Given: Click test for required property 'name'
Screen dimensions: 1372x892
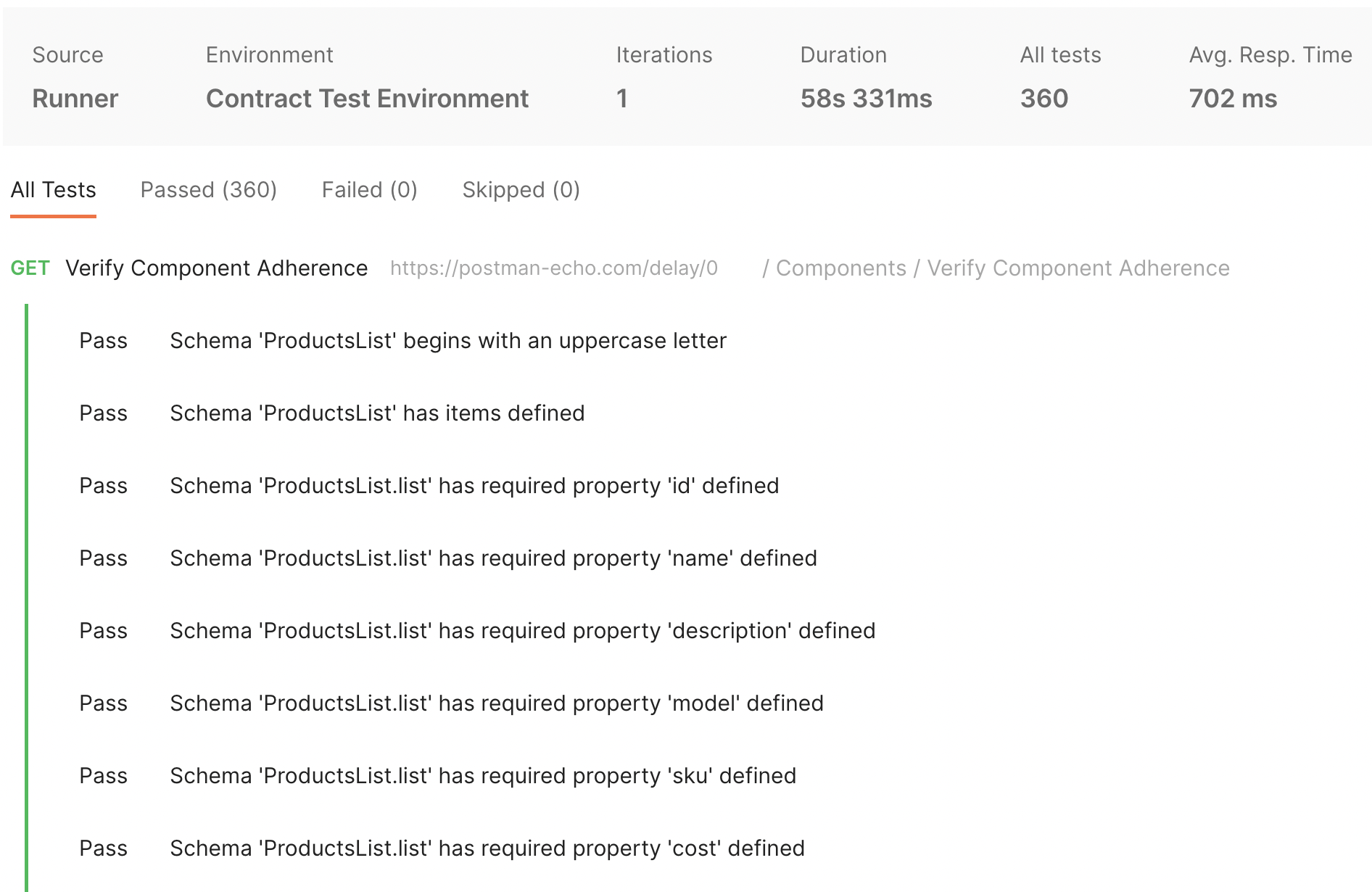Looking at the screenshot, I should pos(493,558).
